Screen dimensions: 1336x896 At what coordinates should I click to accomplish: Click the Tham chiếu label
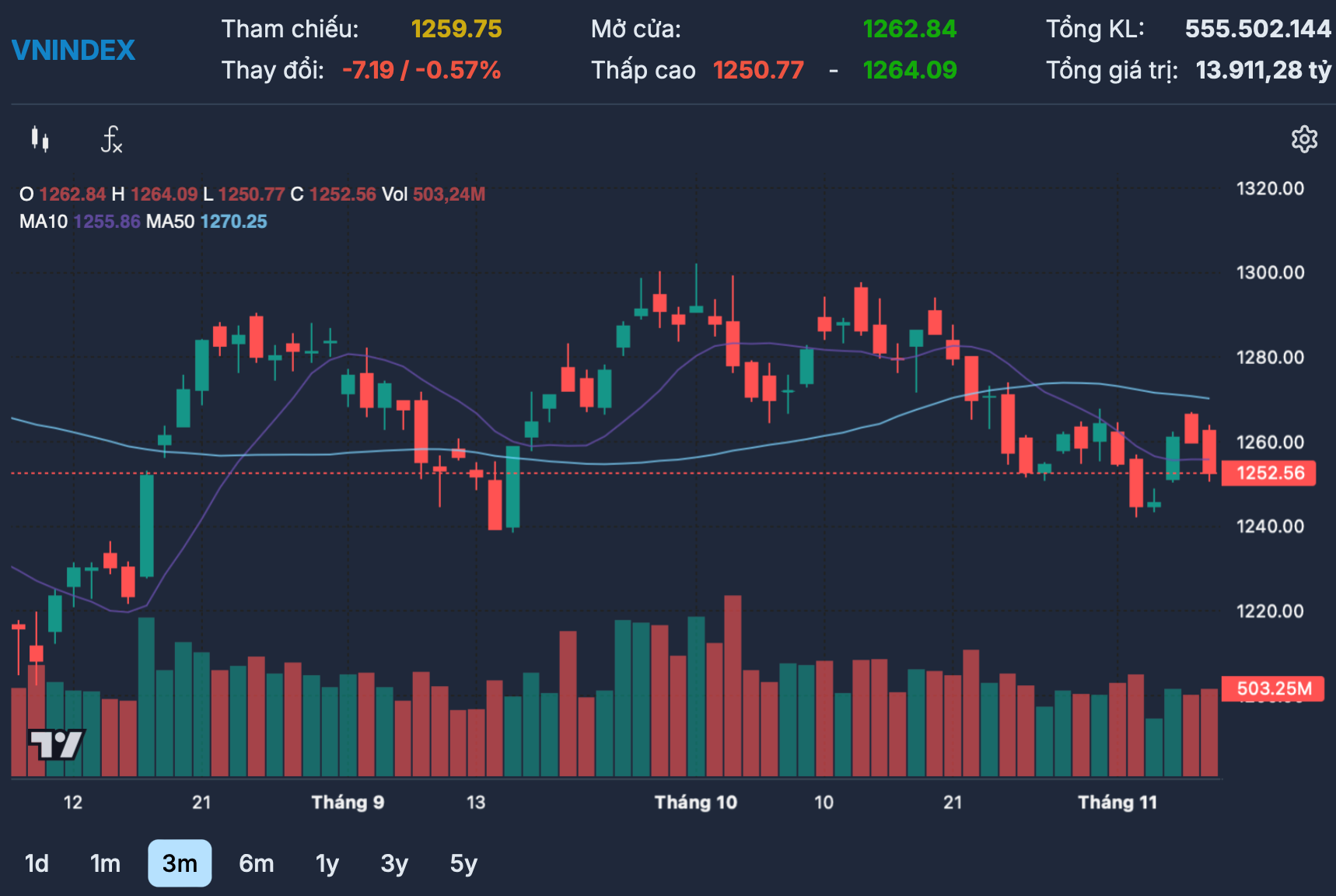290,29
